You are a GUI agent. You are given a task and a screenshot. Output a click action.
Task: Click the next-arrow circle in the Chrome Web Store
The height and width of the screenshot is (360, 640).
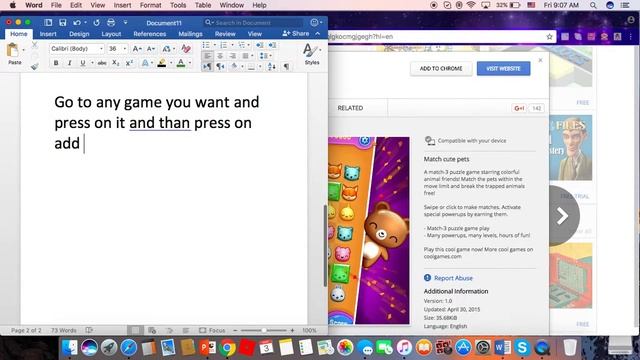click(563, 216)
